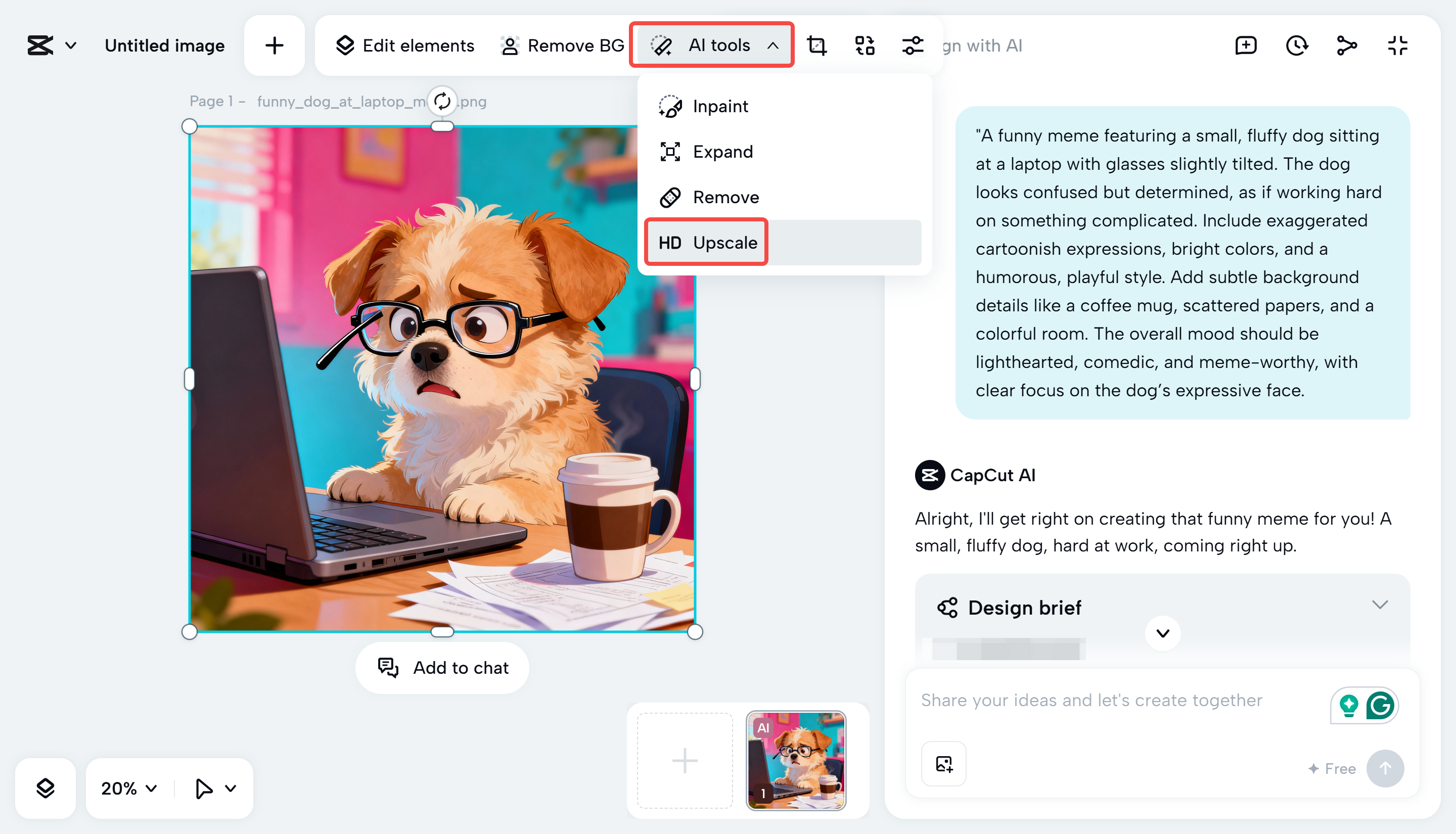
Task: Click the Add to chat button
Action: pos(442,667)
